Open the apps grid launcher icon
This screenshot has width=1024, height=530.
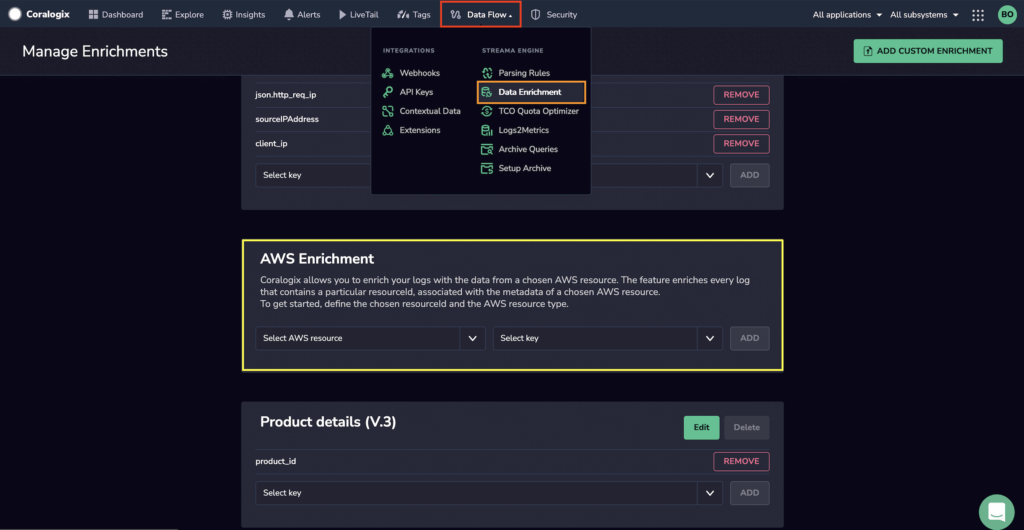tap(978, 15)
